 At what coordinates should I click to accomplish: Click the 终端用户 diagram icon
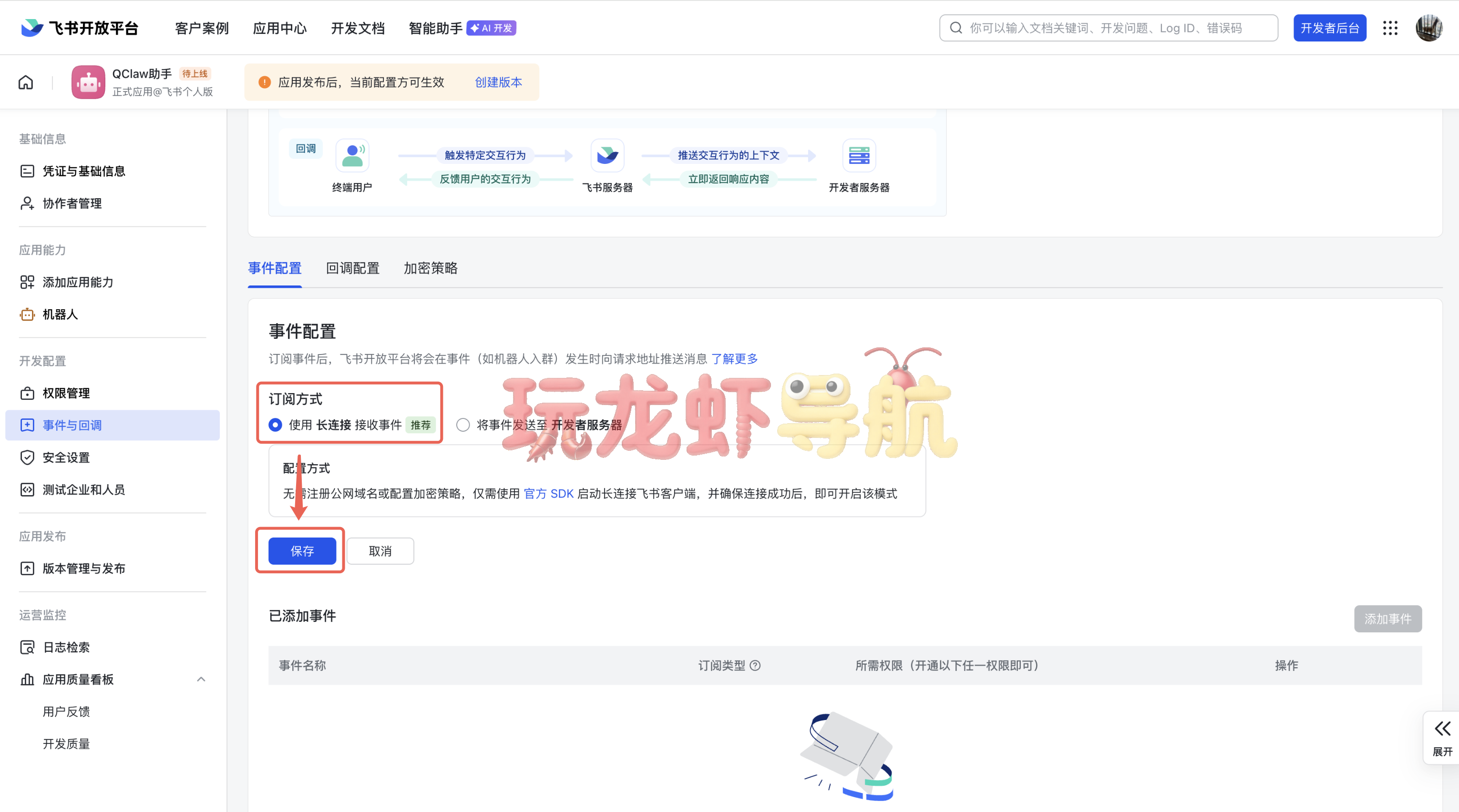352,155
